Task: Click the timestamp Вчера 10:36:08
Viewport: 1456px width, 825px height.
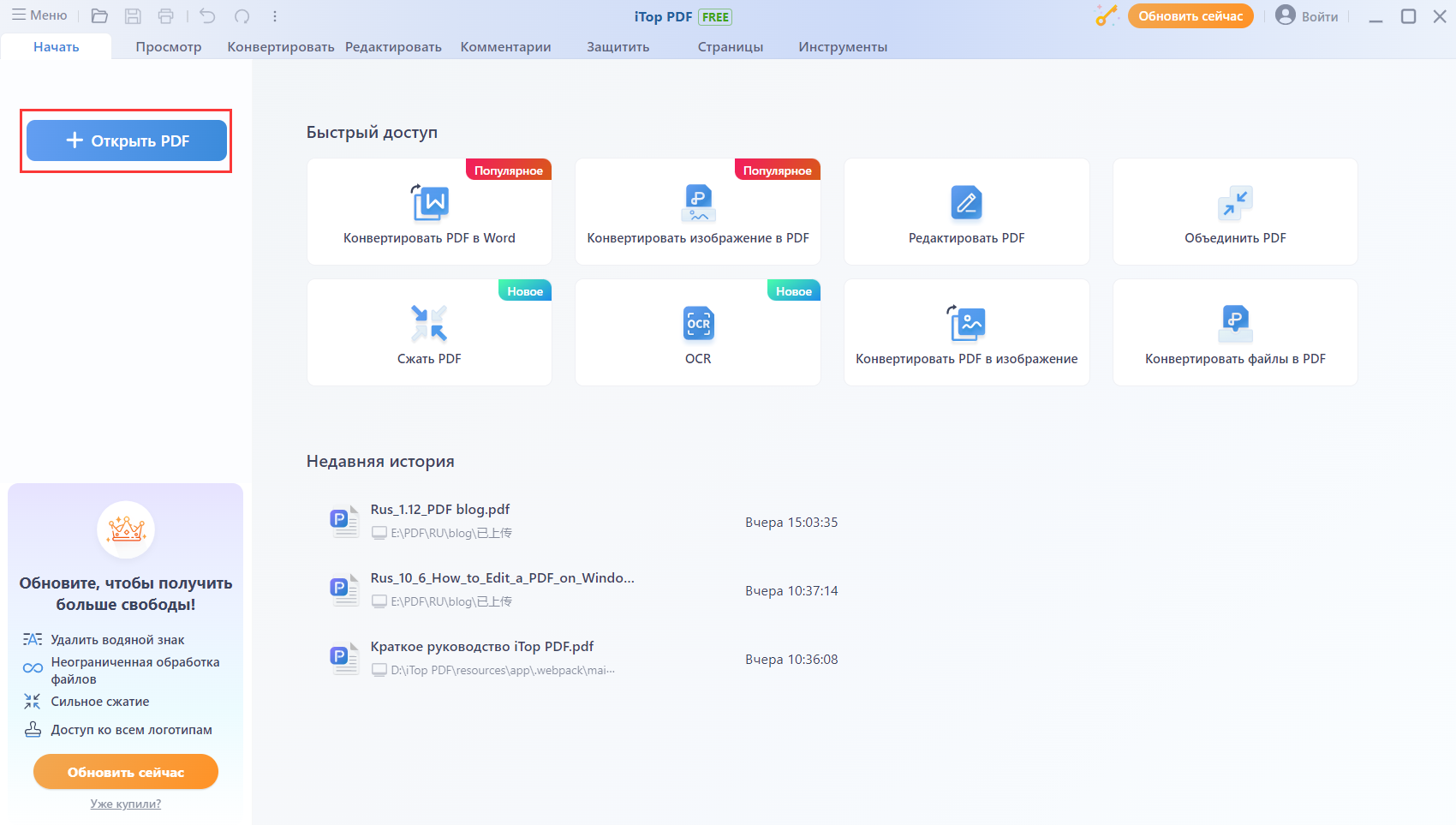Action: click(791, 660)
